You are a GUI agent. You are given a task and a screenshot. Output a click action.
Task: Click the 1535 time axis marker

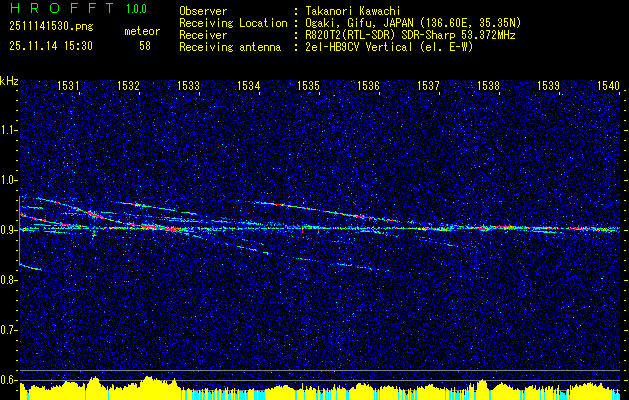308,85
